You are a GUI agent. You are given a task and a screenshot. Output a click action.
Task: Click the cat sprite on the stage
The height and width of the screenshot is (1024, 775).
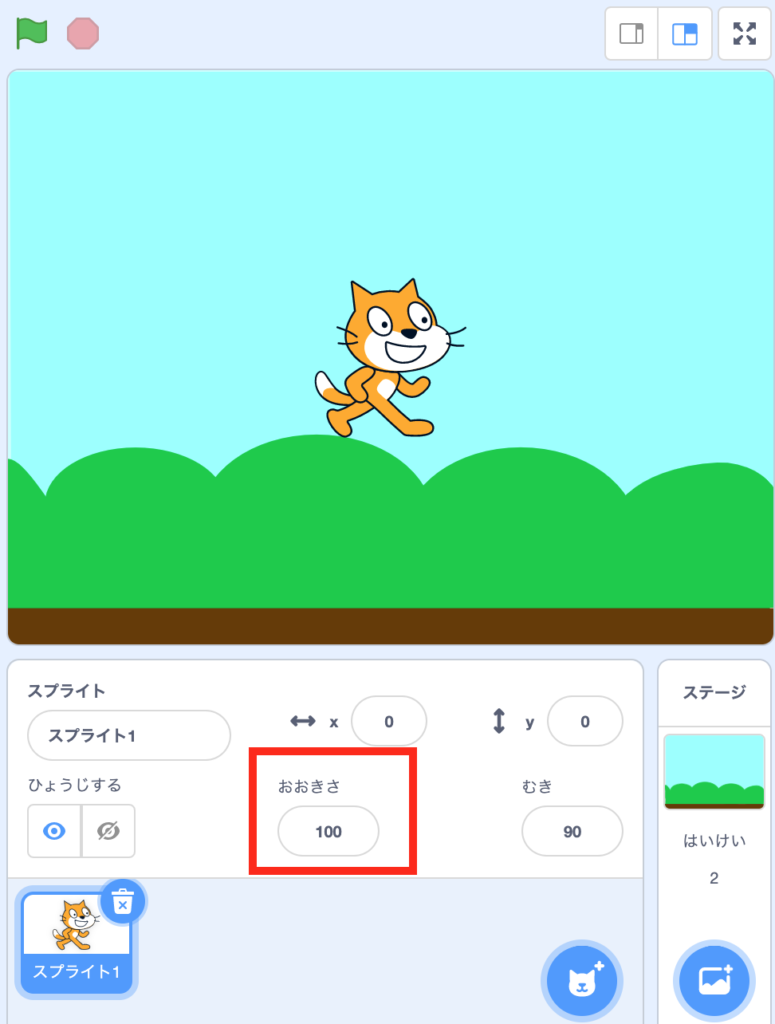click(x=390, y=358)
